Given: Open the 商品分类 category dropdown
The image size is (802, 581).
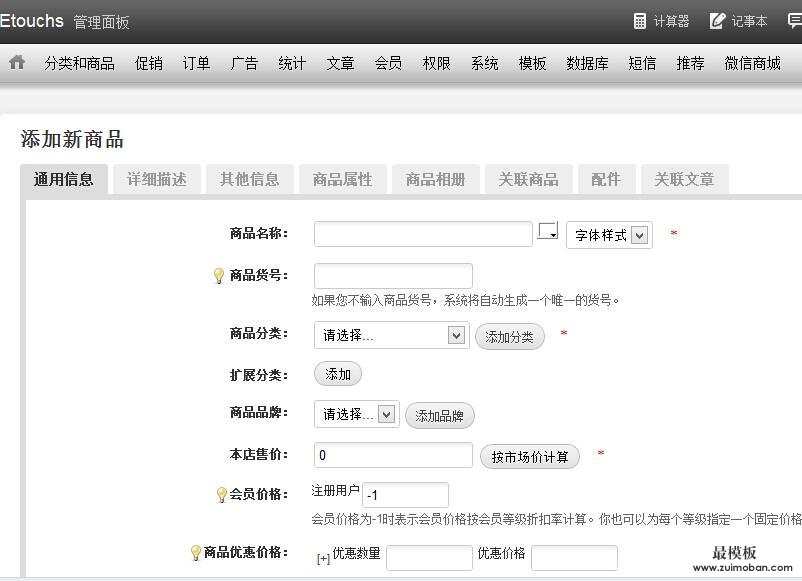Looking at the screenshot, I should [390, 335].
